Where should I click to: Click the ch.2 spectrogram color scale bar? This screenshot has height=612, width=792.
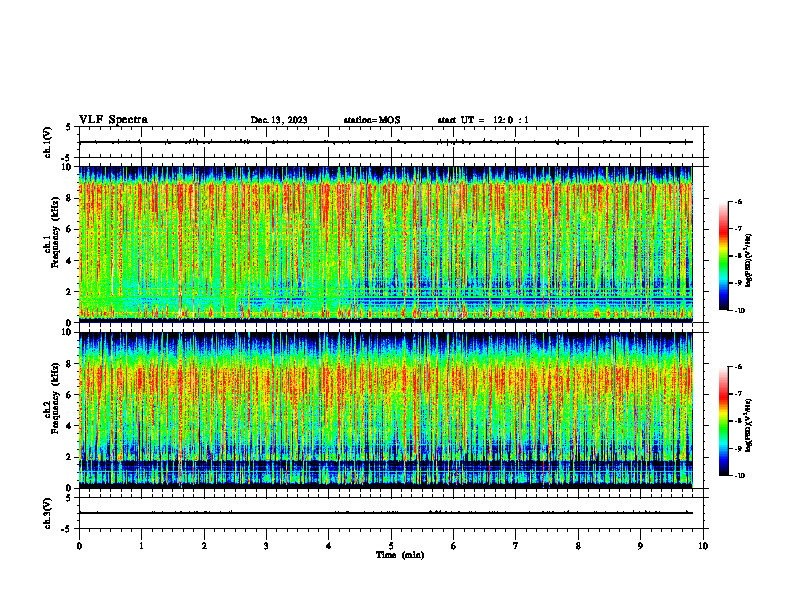[x=723, y=421]
